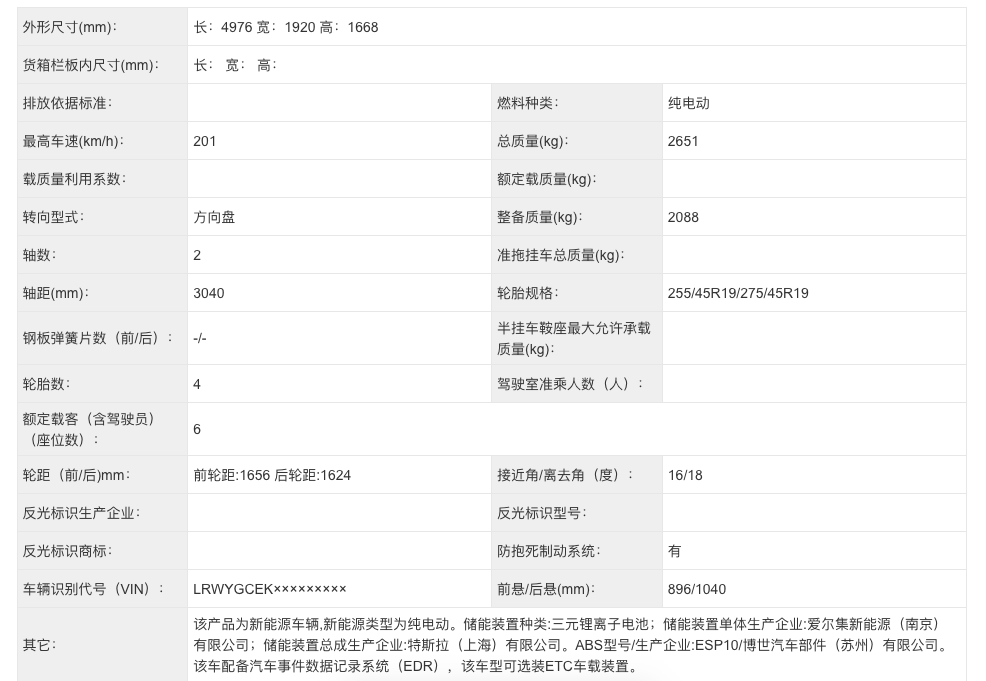Select the 转向型式 cell showing 方向盘
The width and height of the screenshot is (986, 681).
[215, 217]
